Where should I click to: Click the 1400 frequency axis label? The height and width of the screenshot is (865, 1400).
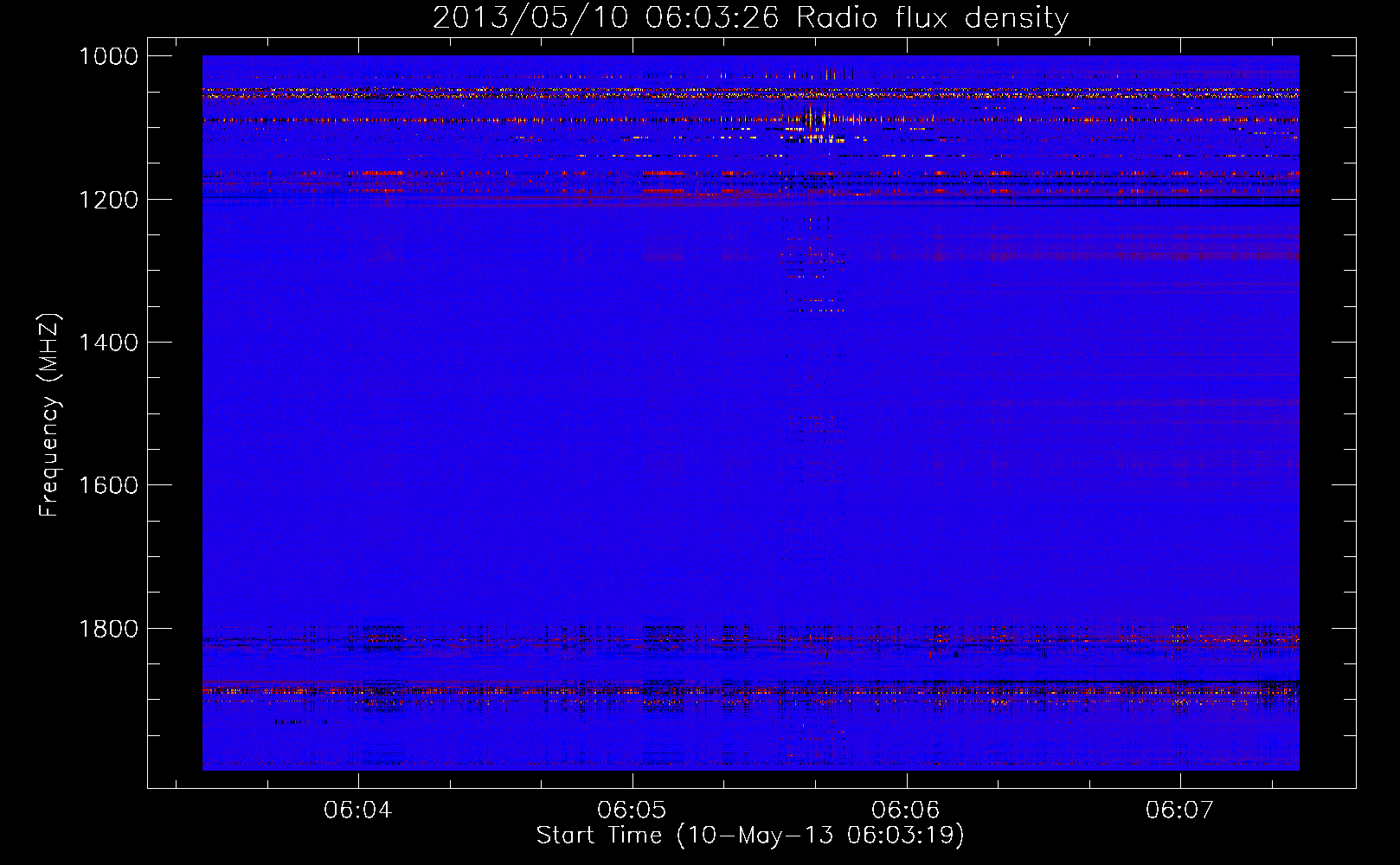coord(108,343)
